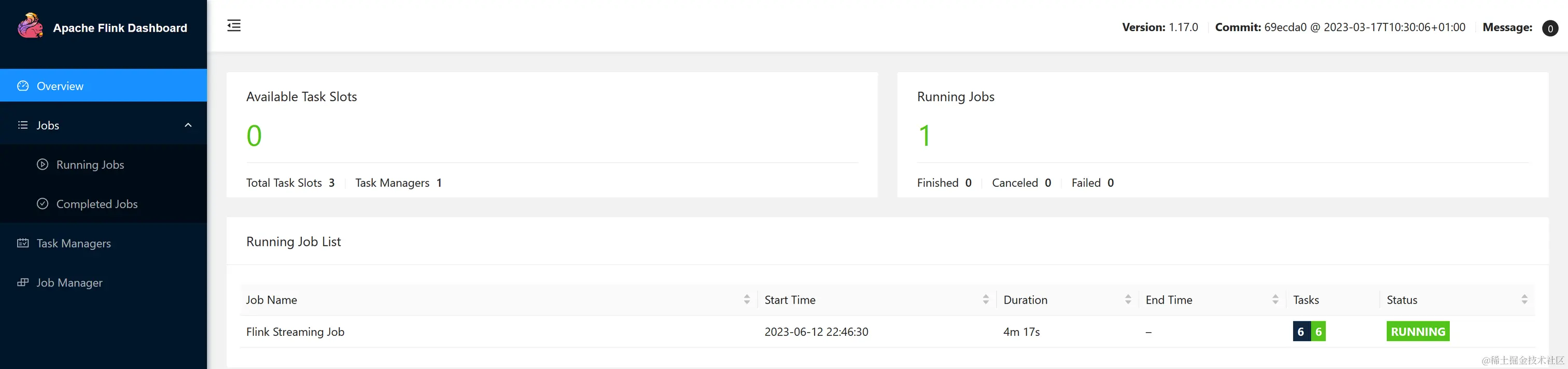Open the Overview menu item

104,85
